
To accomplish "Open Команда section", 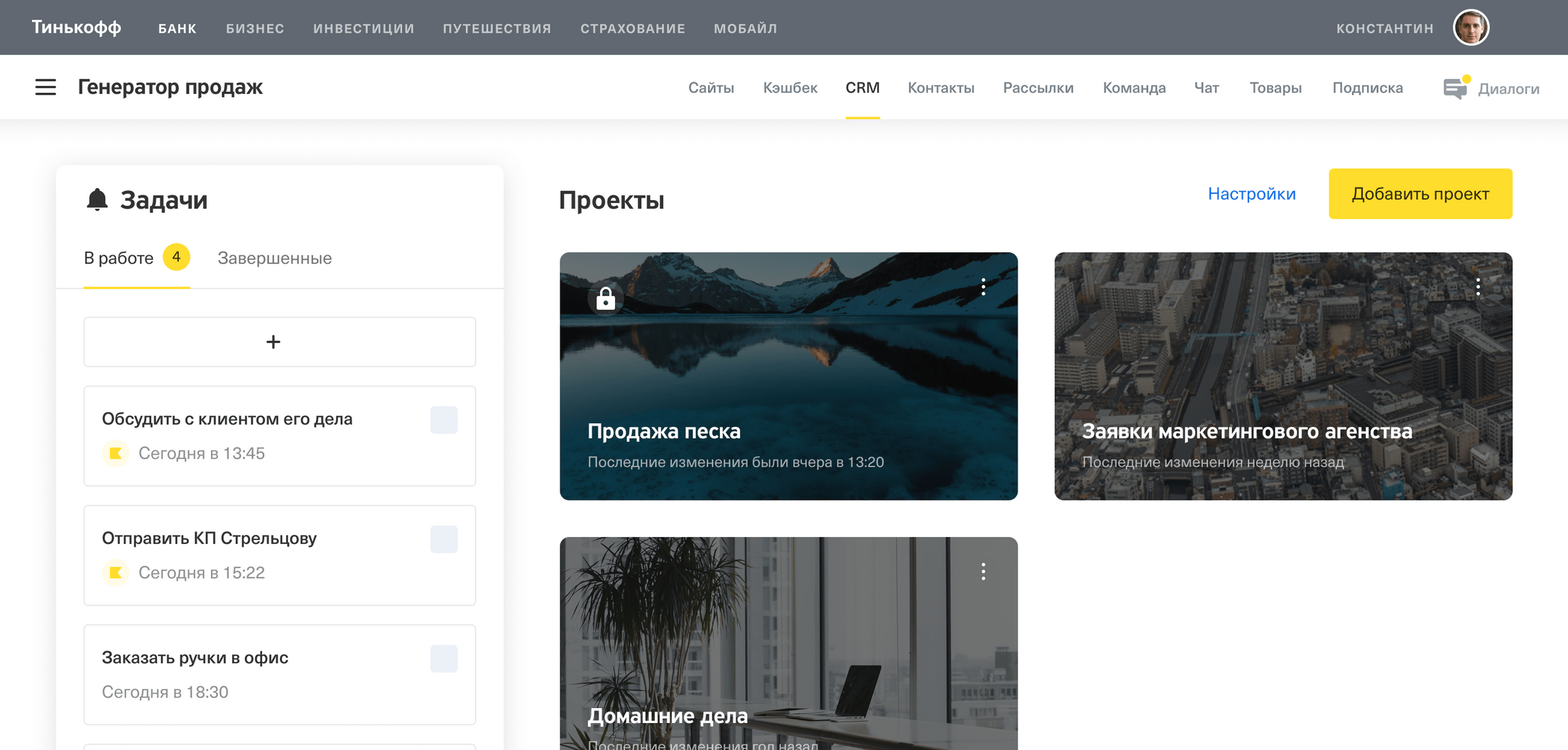I will [x=1134, y=87].
